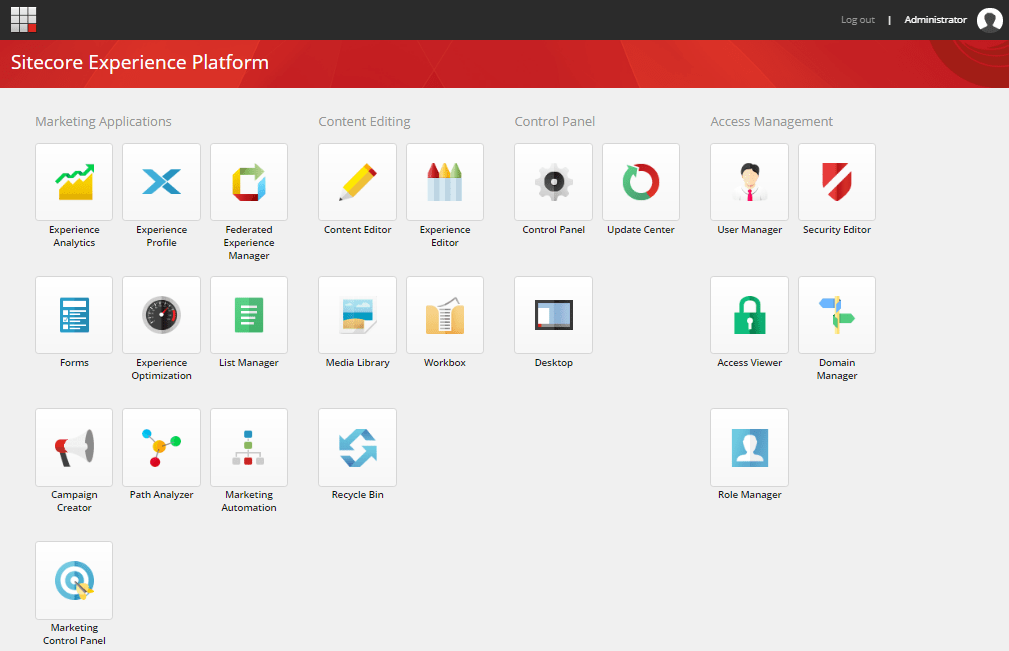
Task: Open Federated Experience Manager
Action: tap(249, 182)
